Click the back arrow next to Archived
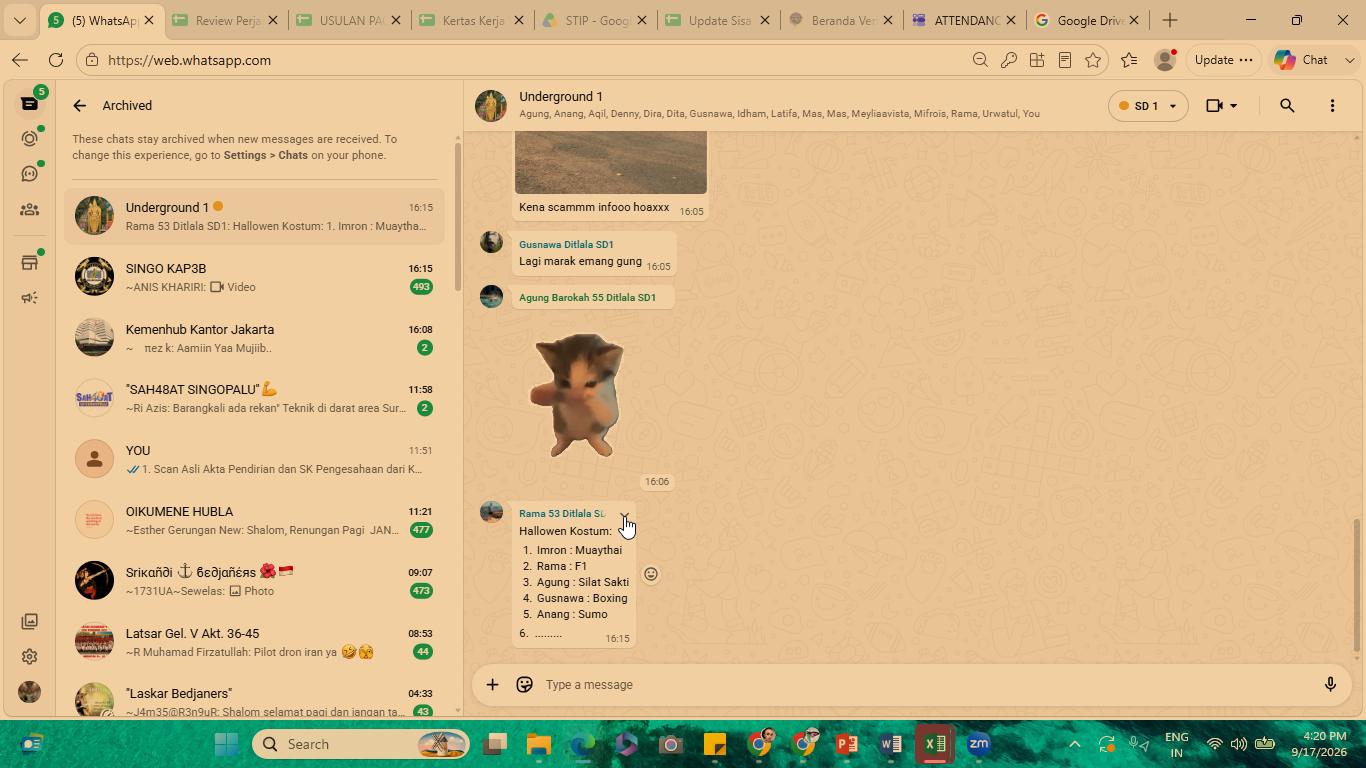The height and width of the screenshot is (768, 1366). (80, 105)
